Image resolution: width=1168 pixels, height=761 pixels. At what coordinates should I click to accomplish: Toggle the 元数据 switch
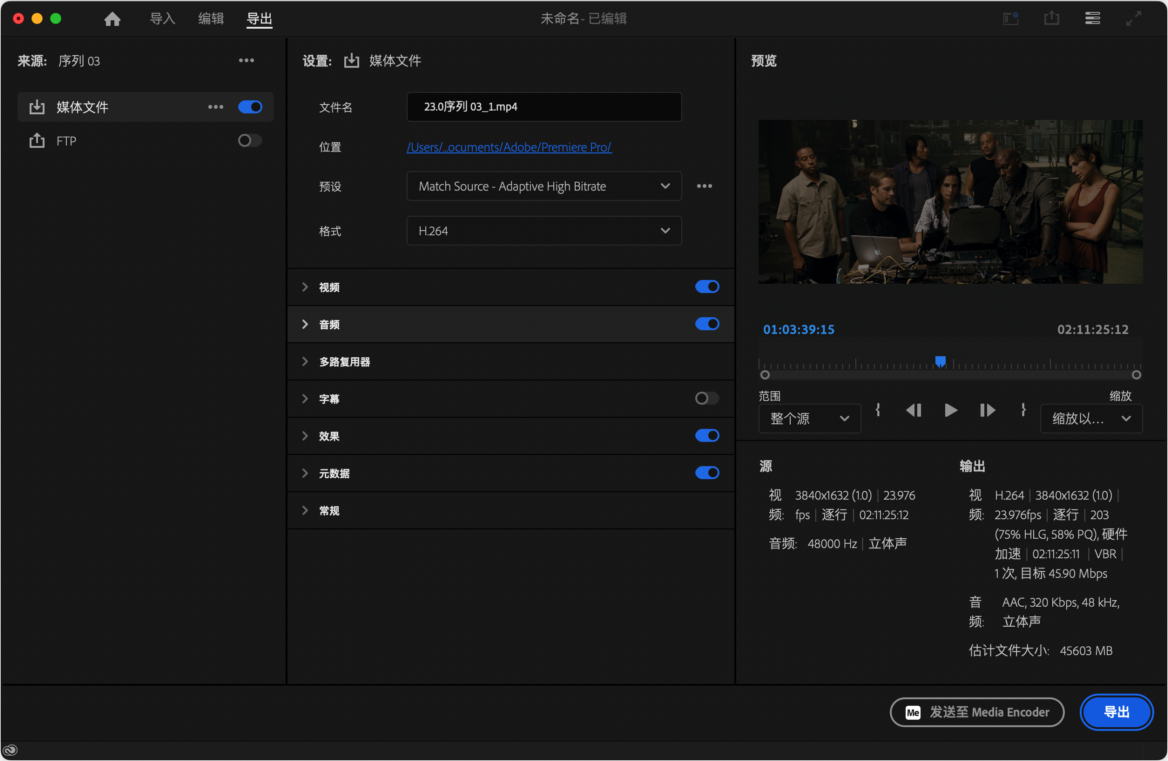pos(707,473)
